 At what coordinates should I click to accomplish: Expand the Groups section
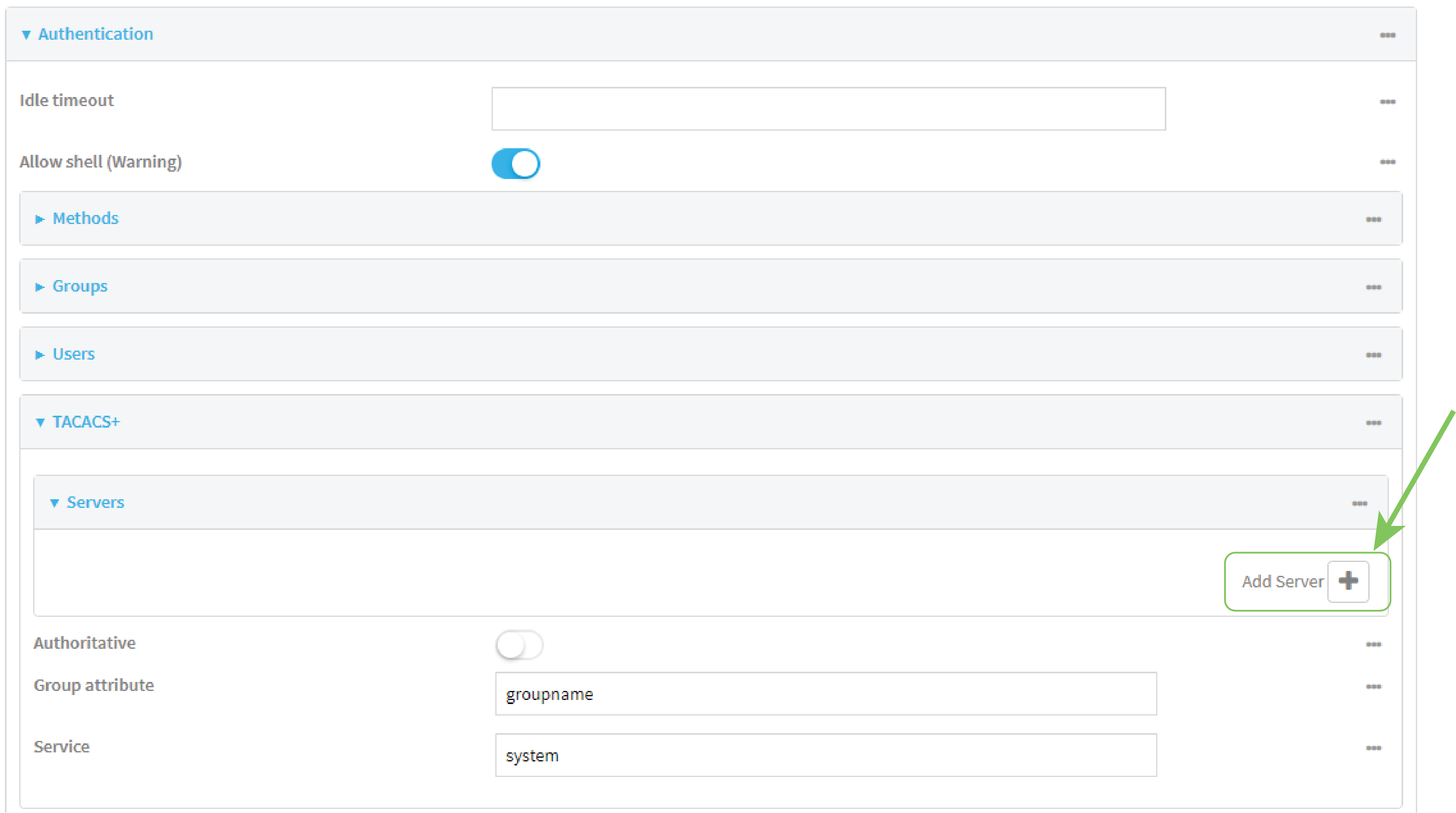tap(80, 286)
